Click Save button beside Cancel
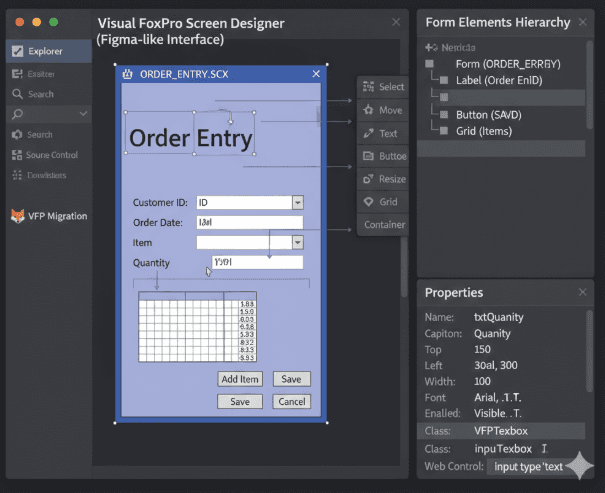 point(240,402)
